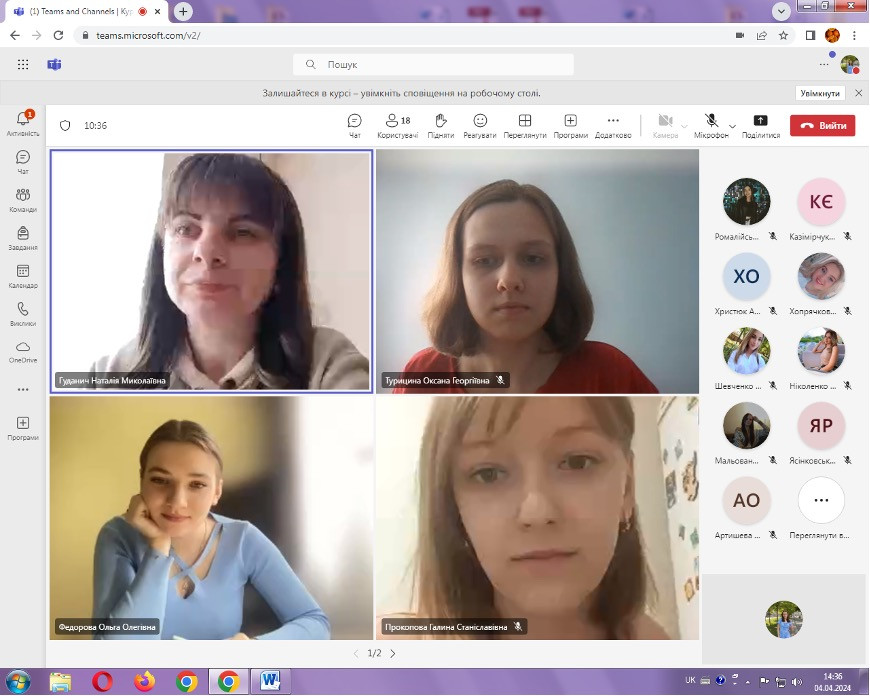870x696 pixels.
Task: Select Гуданич Наталія Миколаївна video tile
Action: pos(211,271)
